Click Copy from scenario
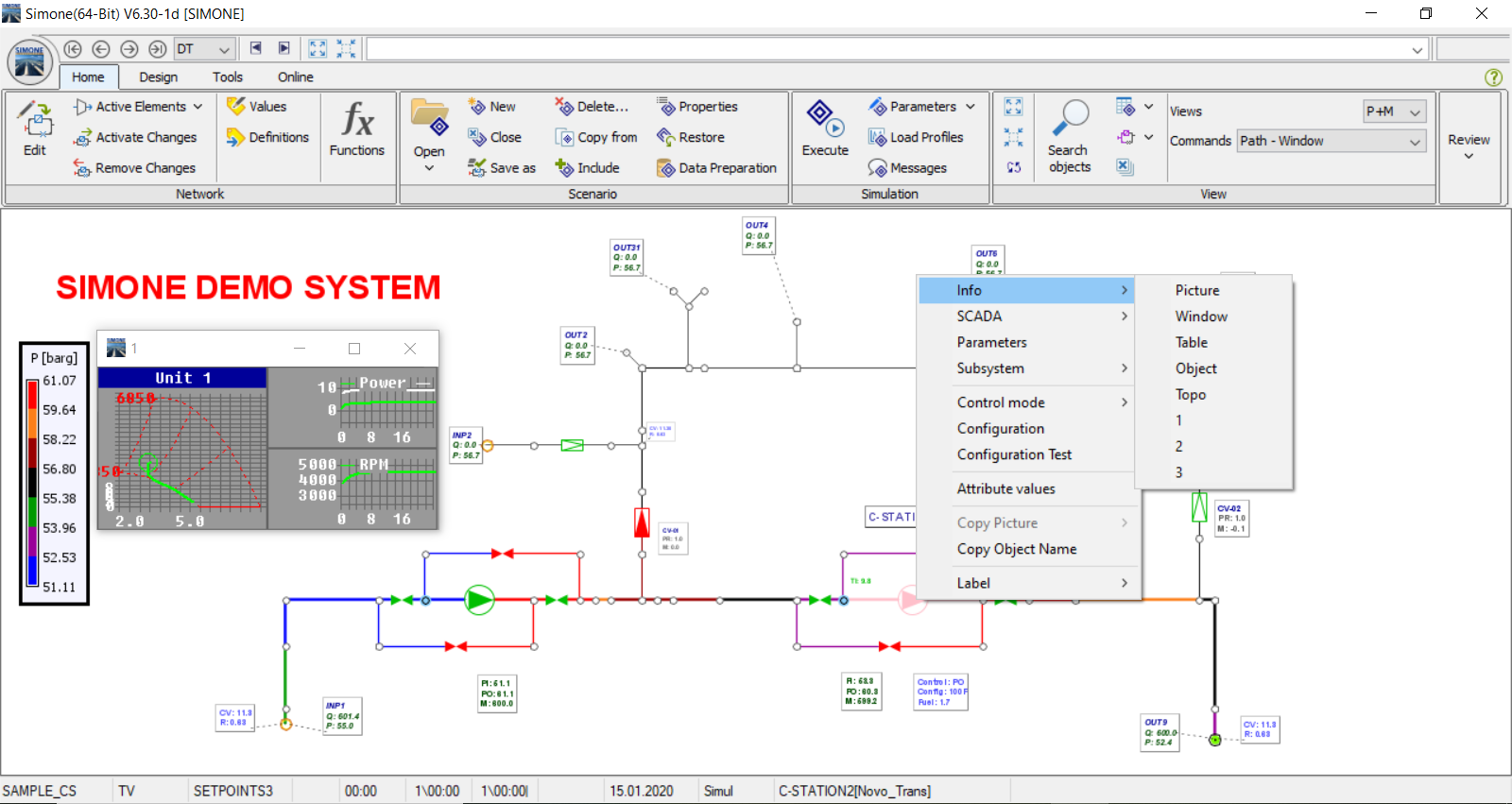Viewport: 1512px width, 804px height. point(596,138)
